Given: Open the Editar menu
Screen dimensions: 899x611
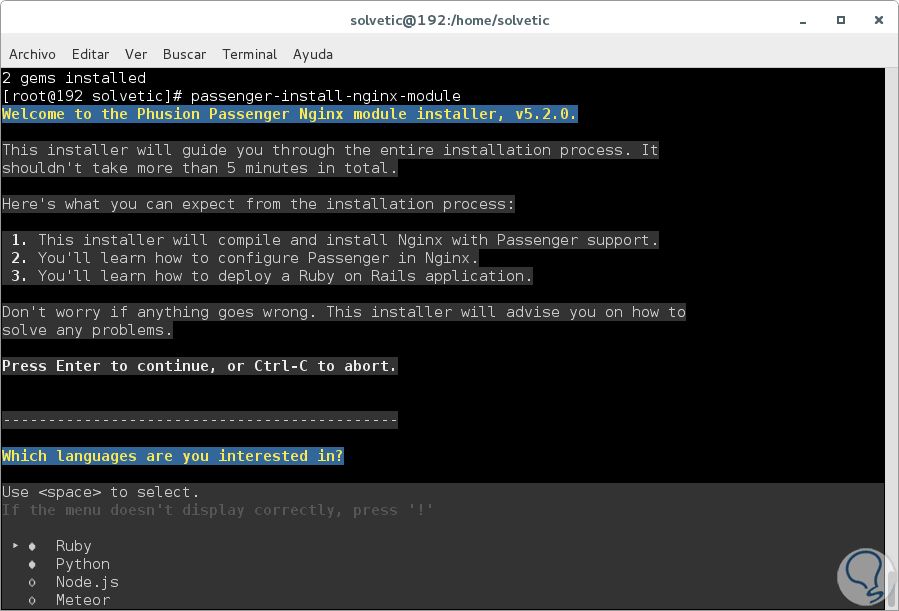Looking at the screenshot, I should click(x=90, y=54).
